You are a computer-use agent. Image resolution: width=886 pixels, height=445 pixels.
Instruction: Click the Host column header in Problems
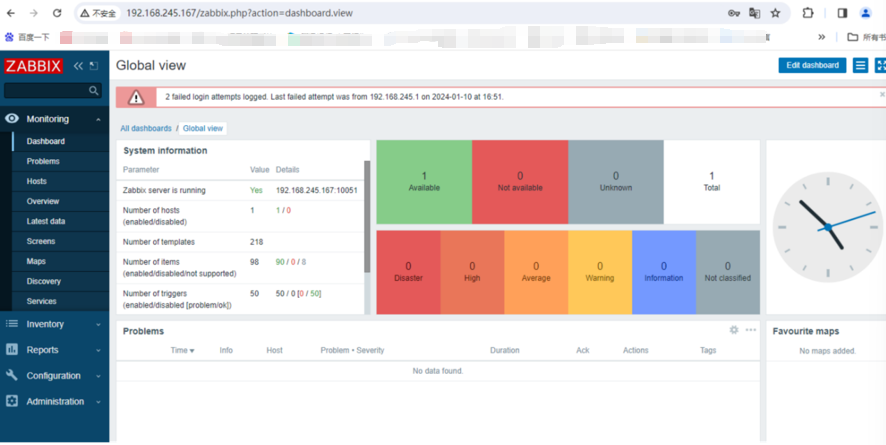pos(274,350)
